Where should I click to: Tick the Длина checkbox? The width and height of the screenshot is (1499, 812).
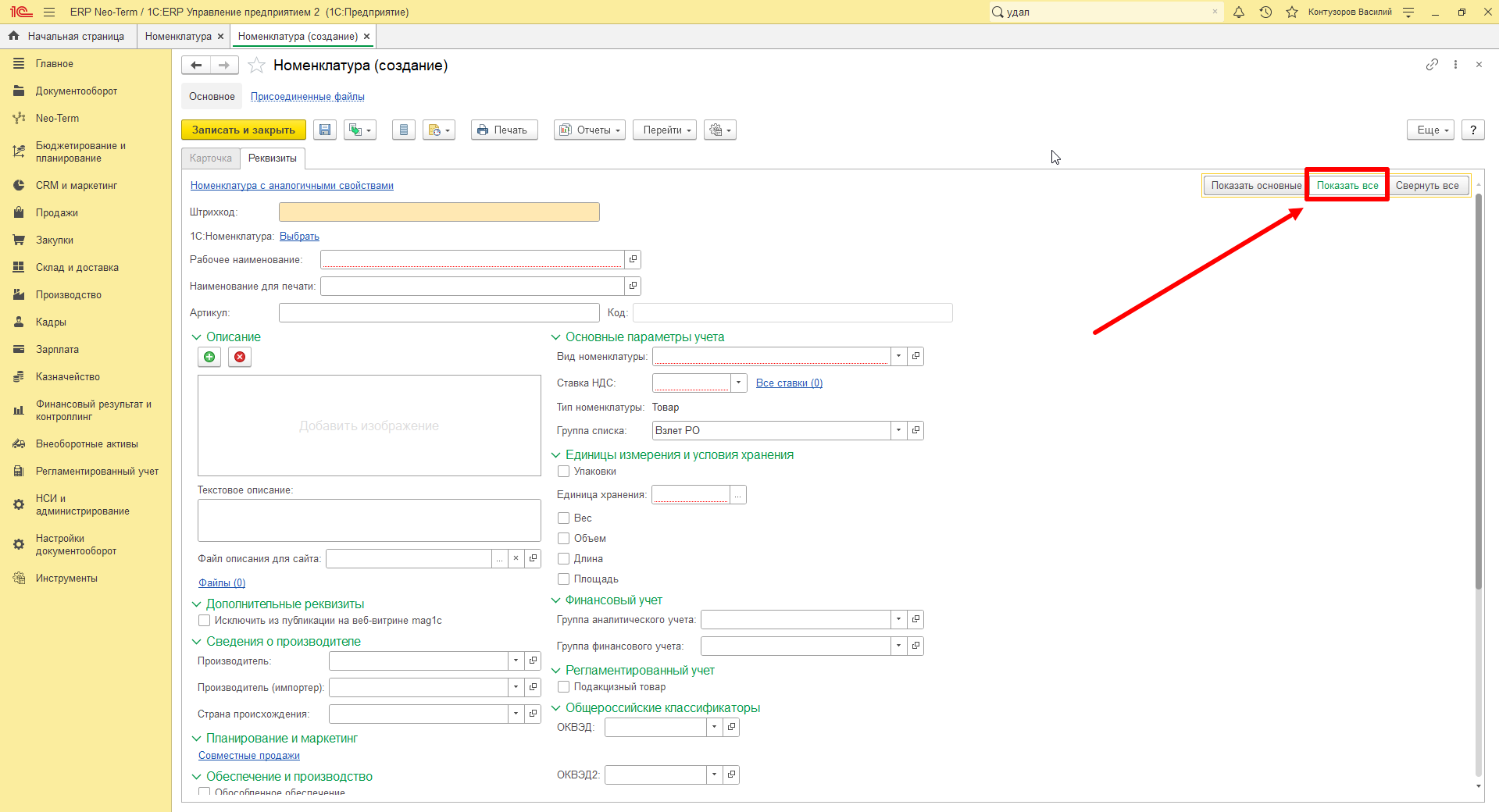pos(563,559)
